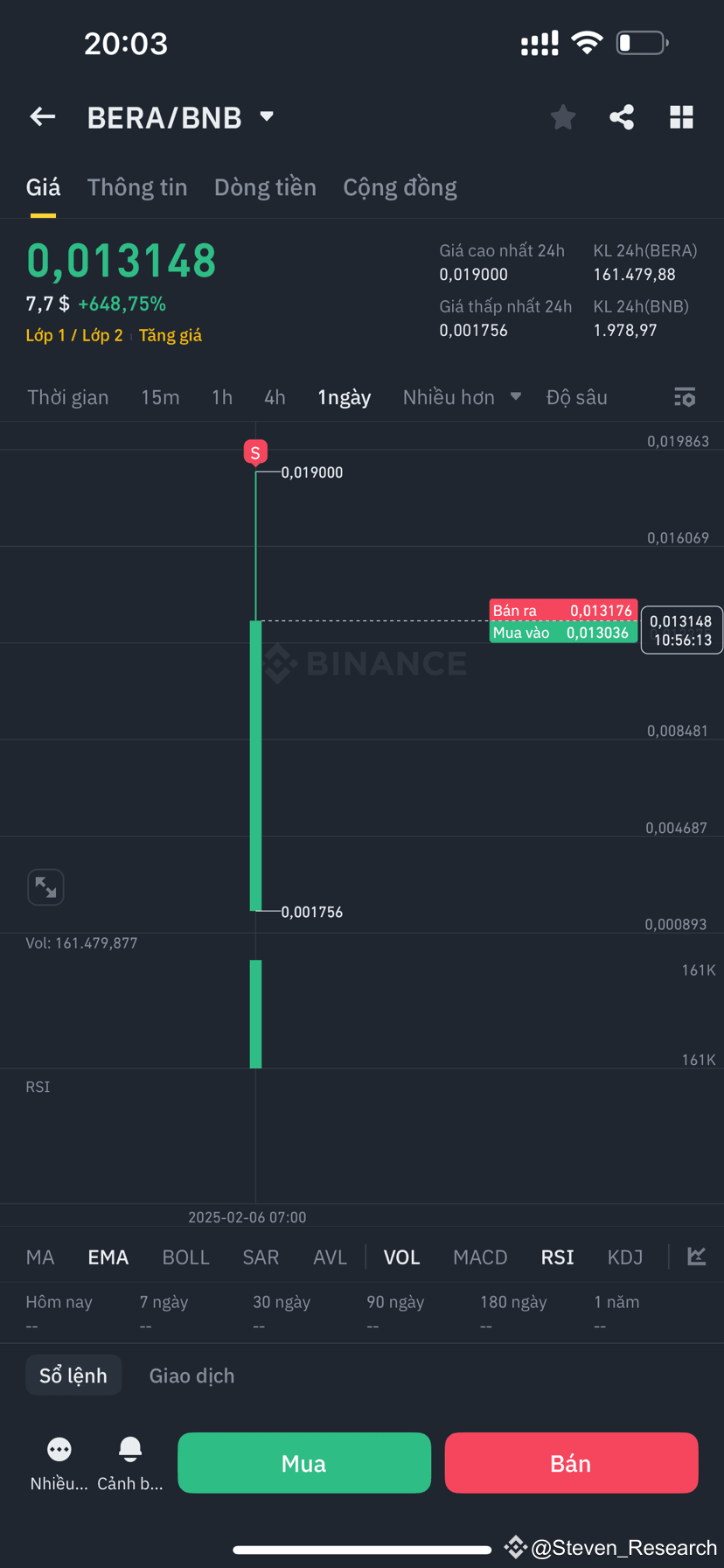Tap the red S marker on chart
The height and width of the screenshot is (1568, 724).
255,452
